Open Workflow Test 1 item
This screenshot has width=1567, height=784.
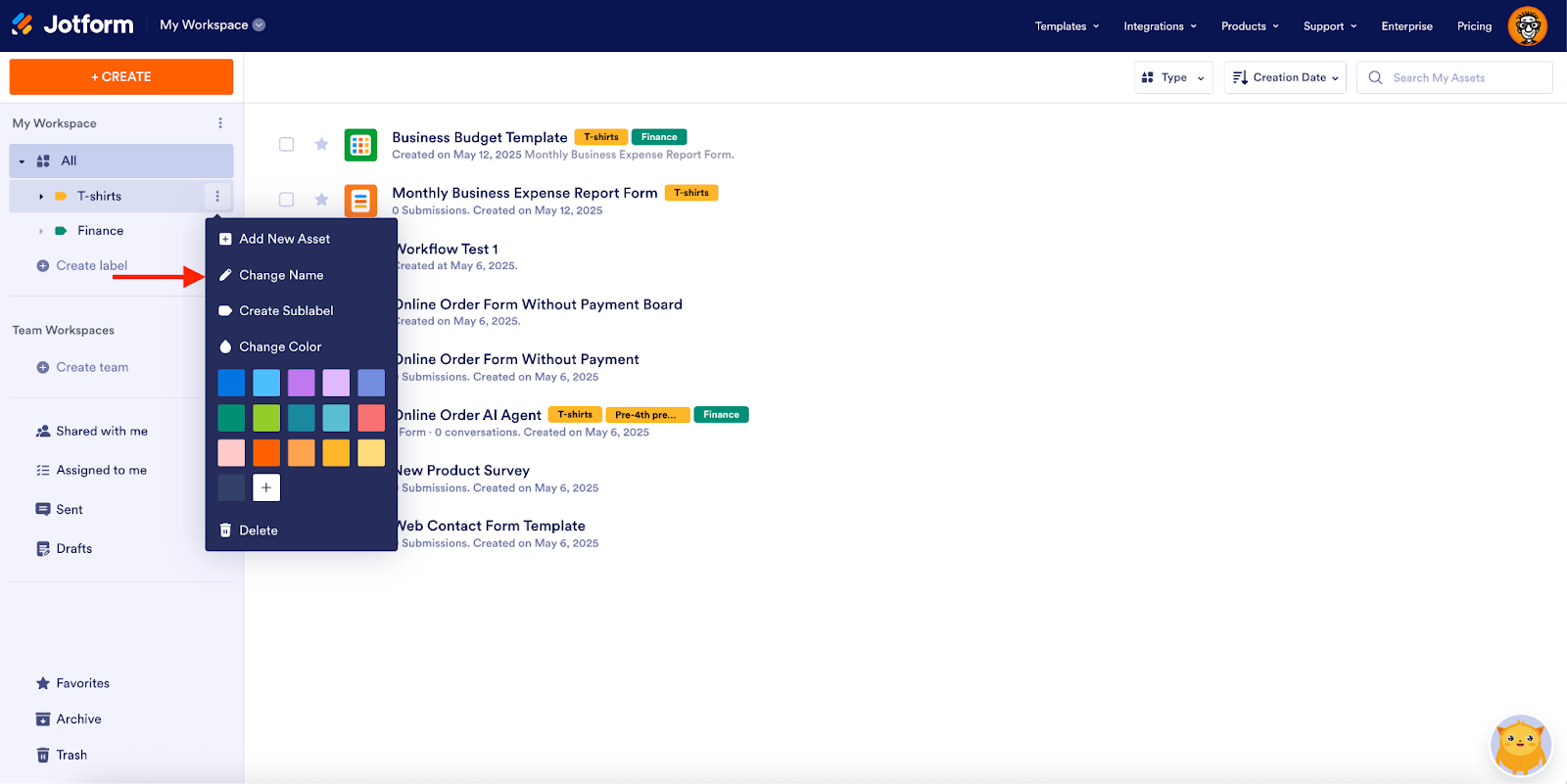point(448,249)
